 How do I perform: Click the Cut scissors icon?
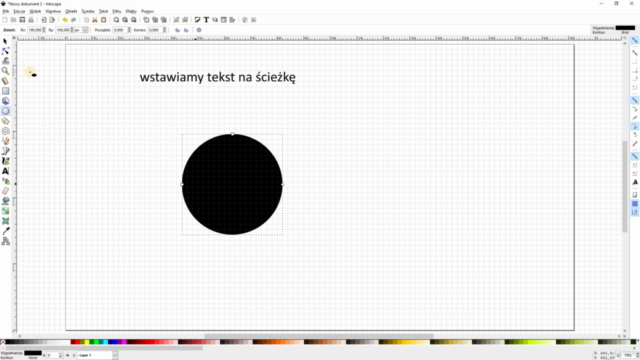coord(95,20)
